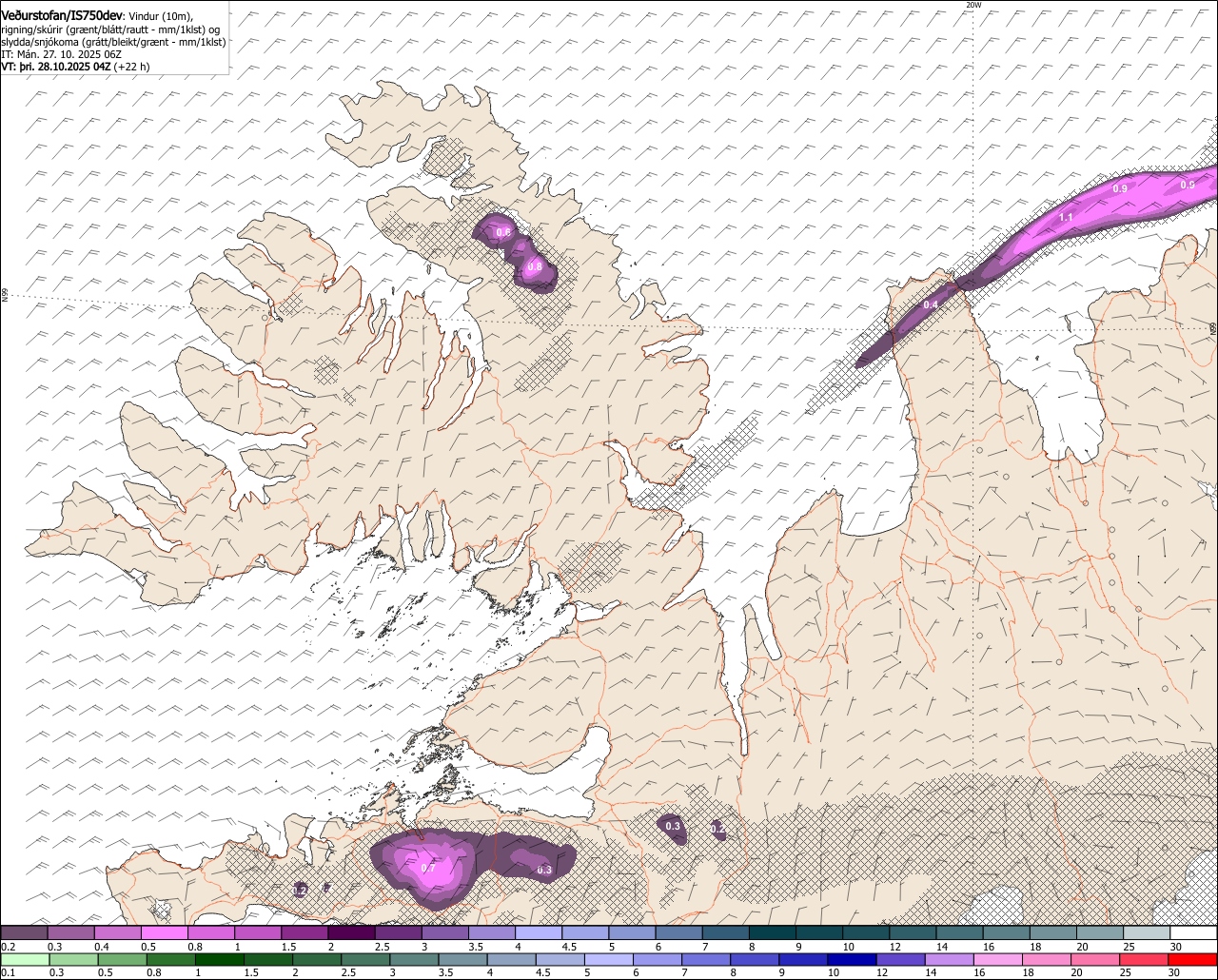
Task: Click the darkest purple swatch above 2 in the purple scale
Action: [x=351, y=932]
